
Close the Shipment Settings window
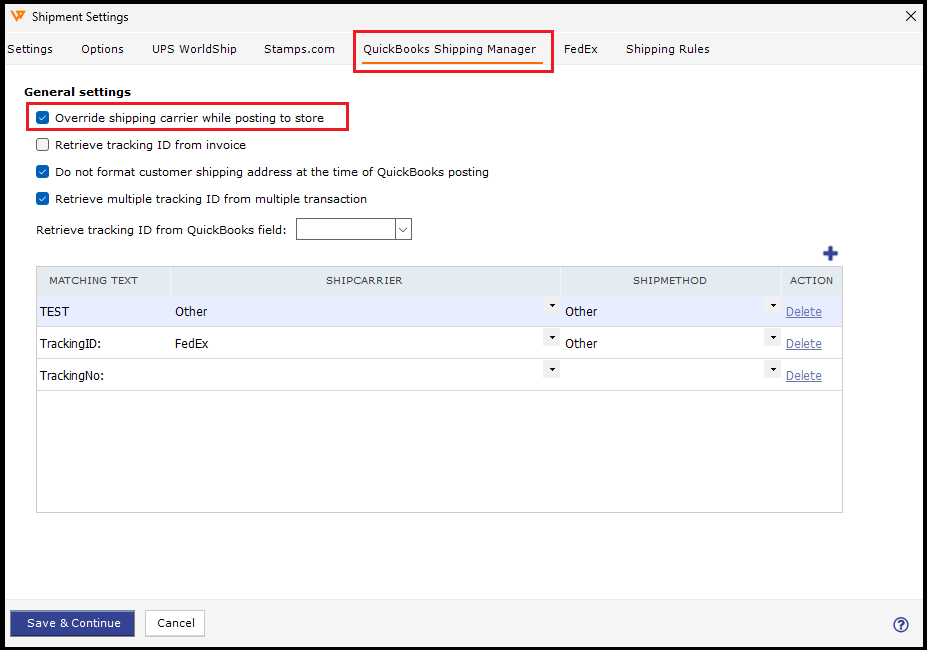click(x=910, y=17)
